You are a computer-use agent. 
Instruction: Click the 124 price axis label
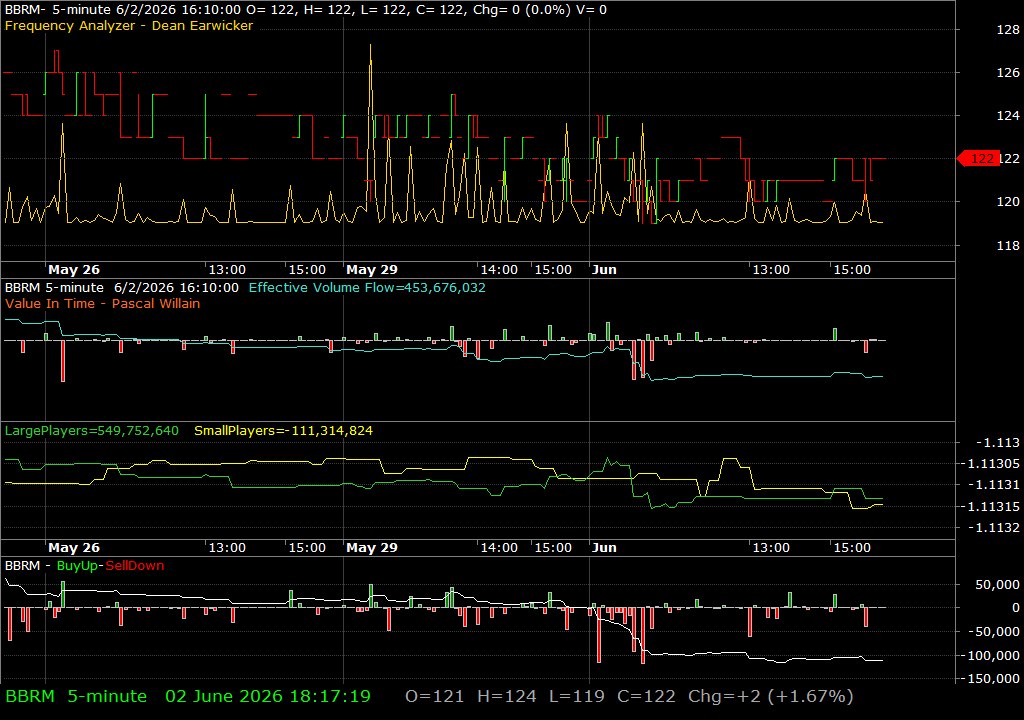pyautogui.click(x=1008, y=116)
